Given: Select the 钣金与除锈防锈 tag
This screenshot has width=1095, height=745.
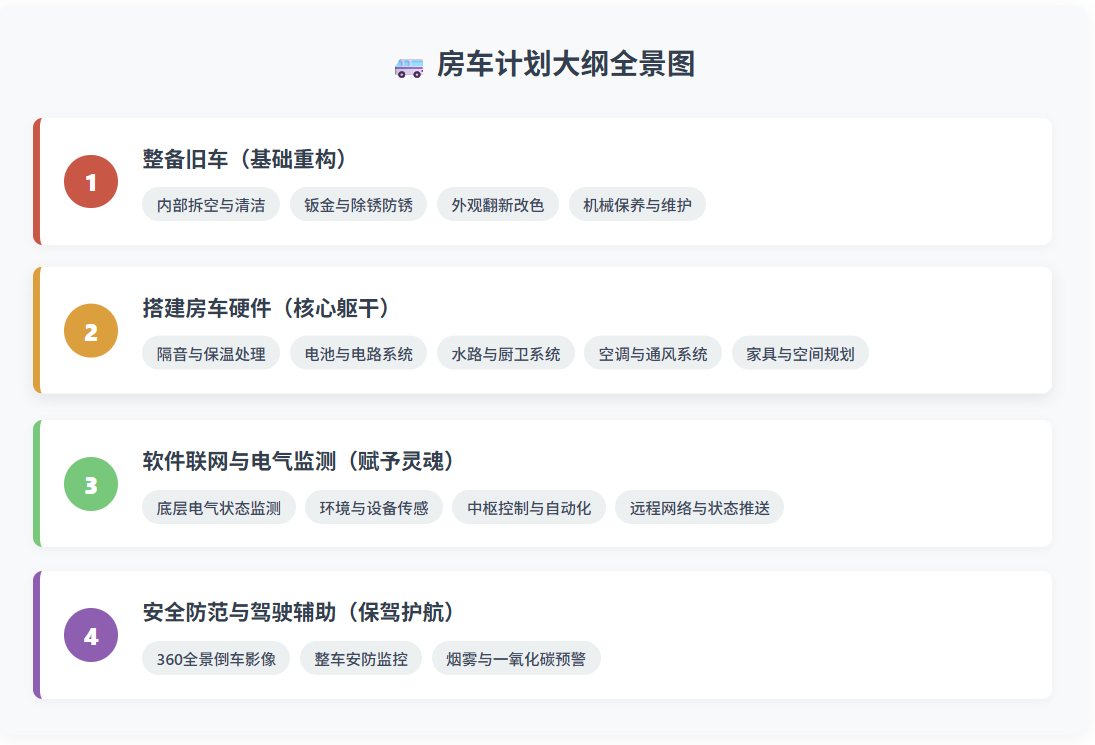Looking at the screenshot, I should coord(358,205).
